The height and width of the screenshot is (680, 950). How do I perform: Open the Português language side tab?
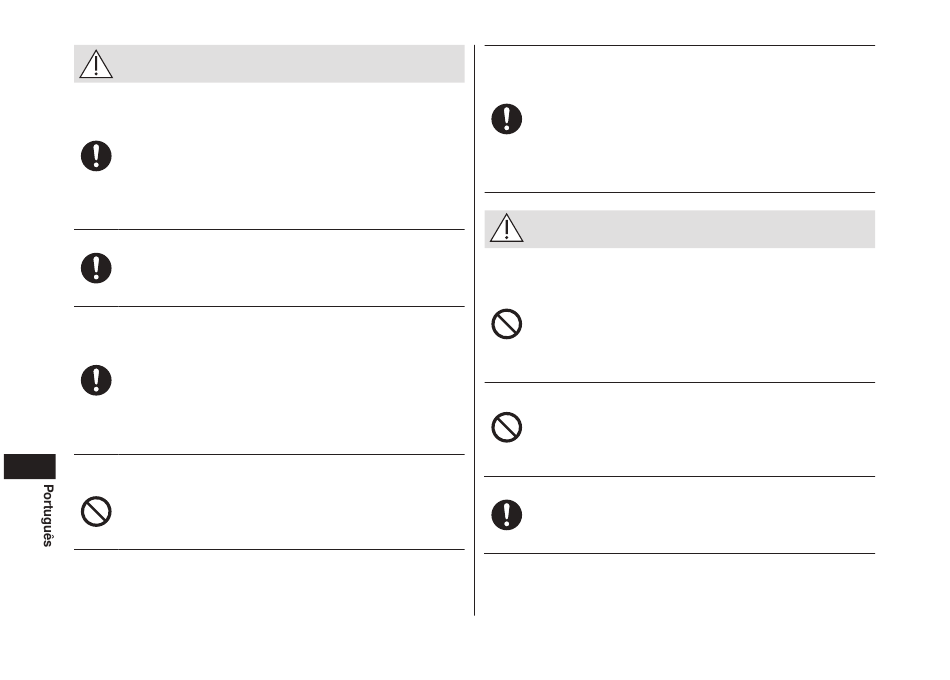point(48,515)
